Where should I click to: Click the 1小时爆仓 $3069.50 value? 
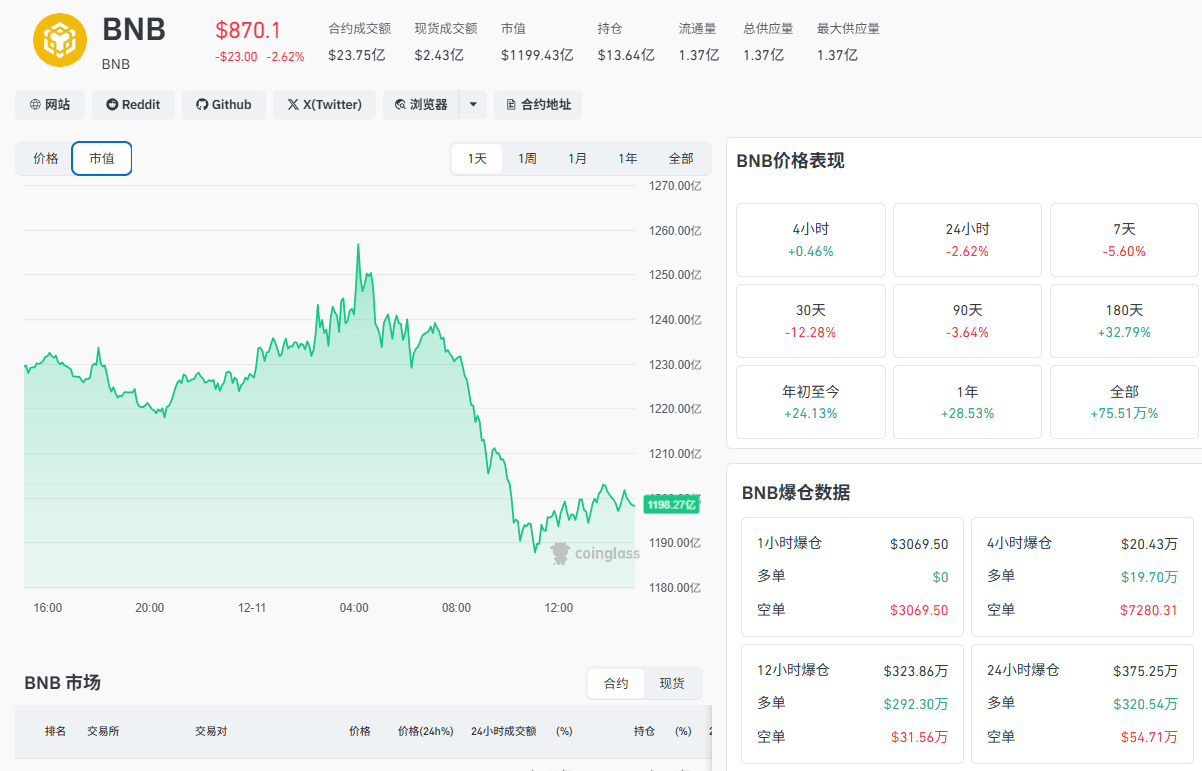(919, 544)
